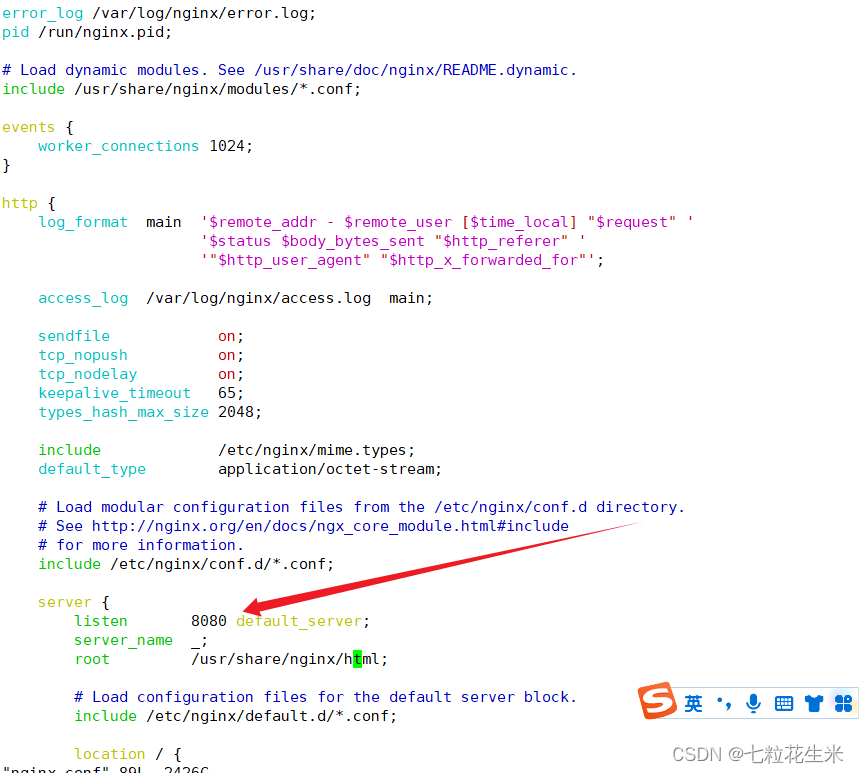
Task: Click the CSDN @七粒花生米 watermark link
Action: click(x=756, y=755)
